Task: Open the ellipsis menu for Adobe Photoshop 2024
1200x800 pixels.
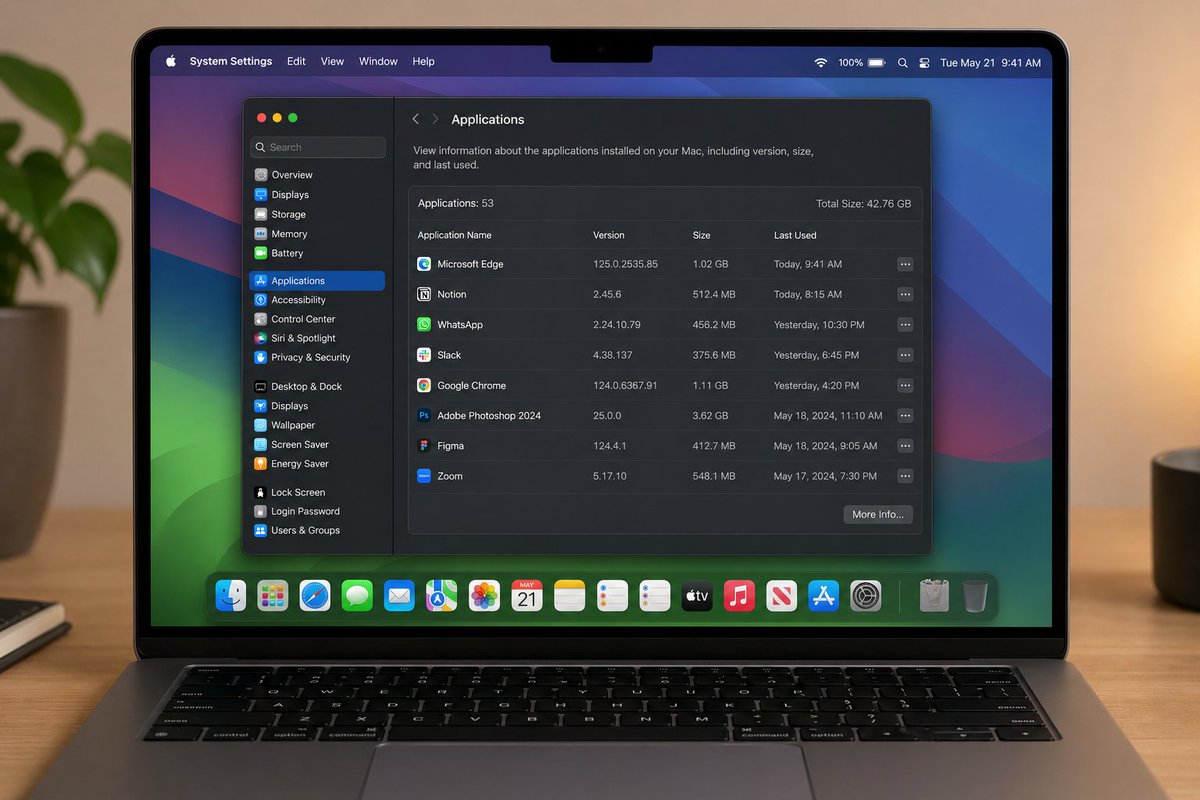Action: (x=905, y=415)
